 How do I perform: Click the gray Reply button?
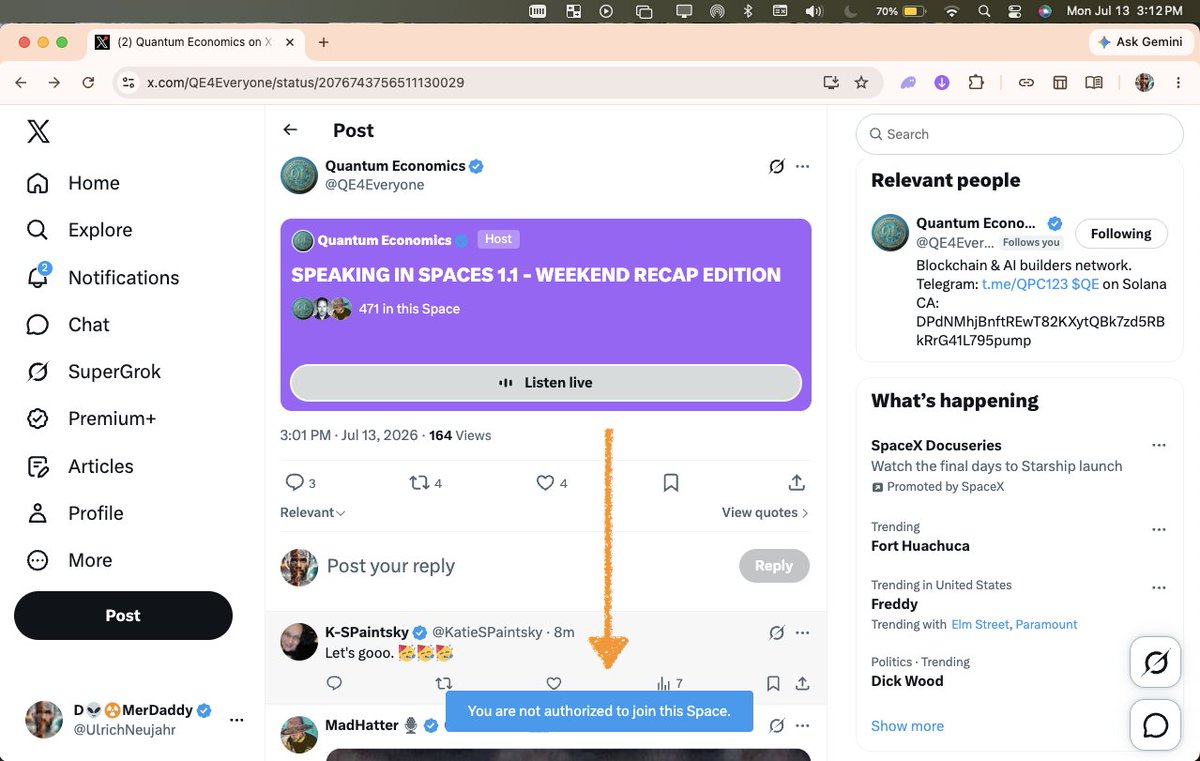click(x=774, y=566)
